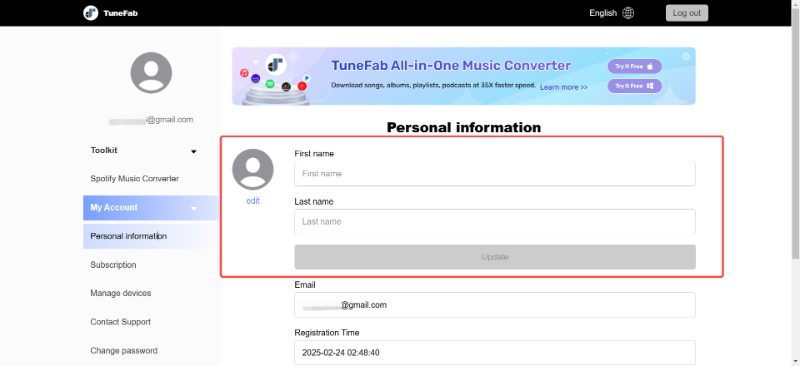Viewport: 800px width, 366px height.
Task: Open Change password page
Action: [x=124, y=351]
